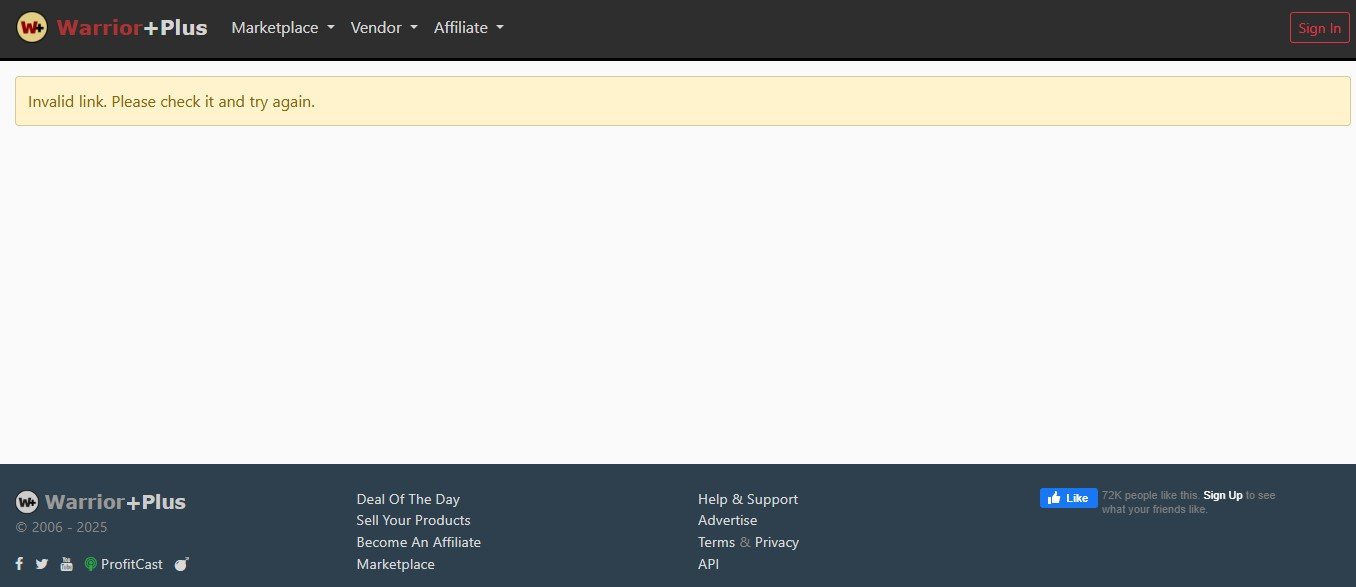Click the Facebook Sign Up link

(1222, 495)
